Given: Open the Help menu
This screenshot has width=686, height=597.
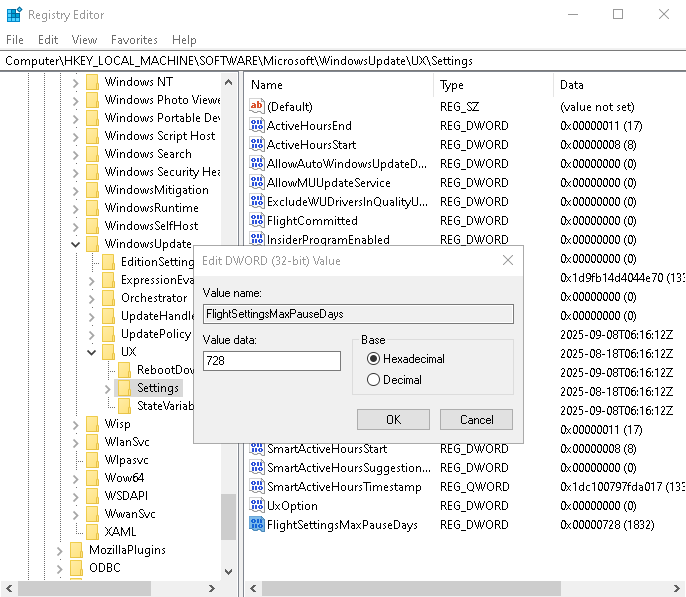Looking at the screenshot, I should click(184, 40).
